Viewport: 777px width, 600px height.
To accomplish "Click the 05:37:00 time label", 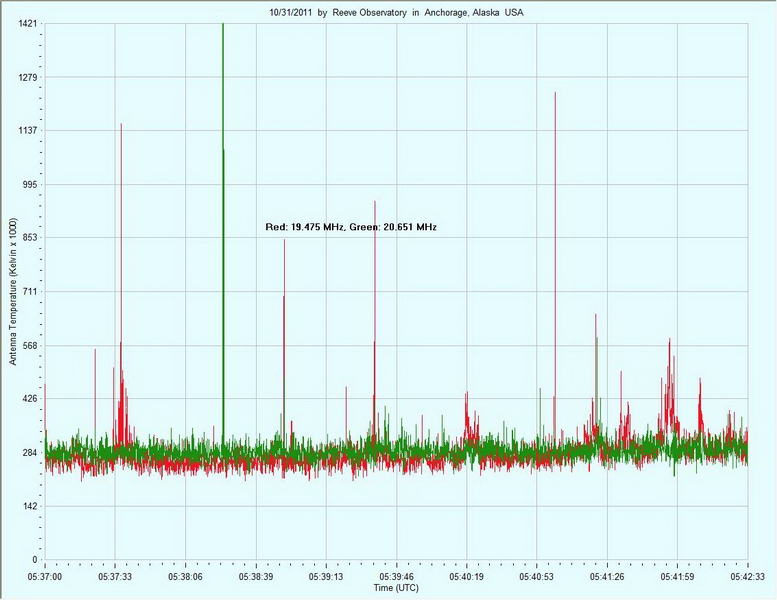I will [x=45, y=577].
